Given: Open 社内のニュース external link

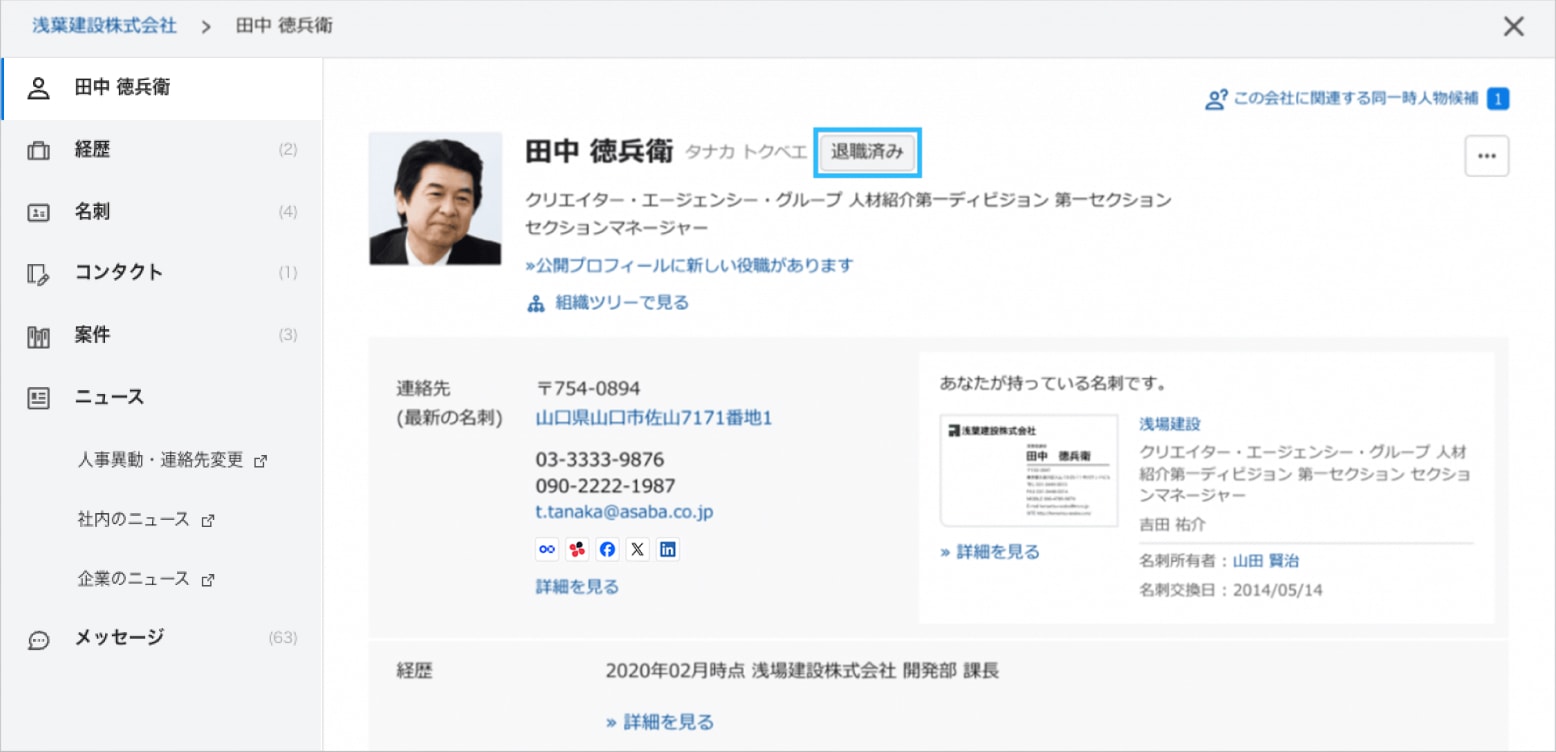Looking at the screenshot, I should click(x=146, y=520).
